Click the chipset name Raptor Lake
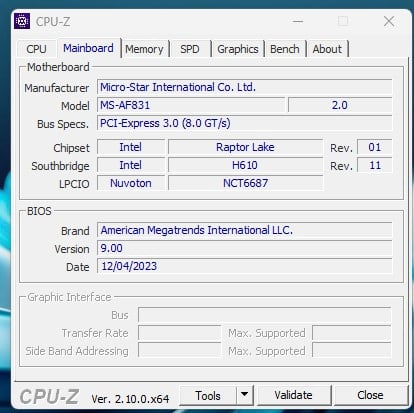 point(245,147)
